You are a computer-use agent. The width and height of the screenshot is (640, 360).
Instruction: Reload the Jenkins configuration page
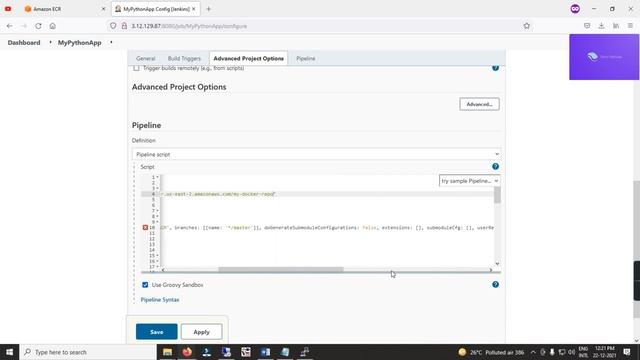click(38, 26)
